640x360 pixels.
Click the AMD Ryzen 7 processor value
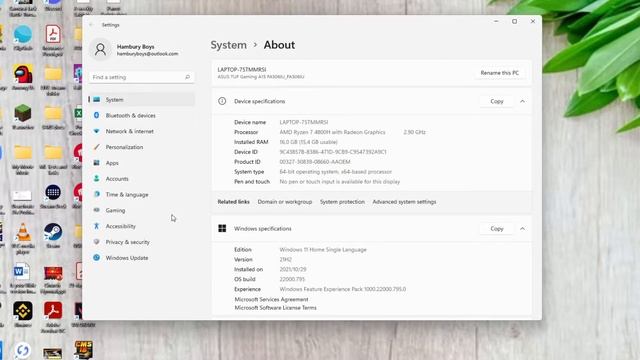click(x=332, y=132)
